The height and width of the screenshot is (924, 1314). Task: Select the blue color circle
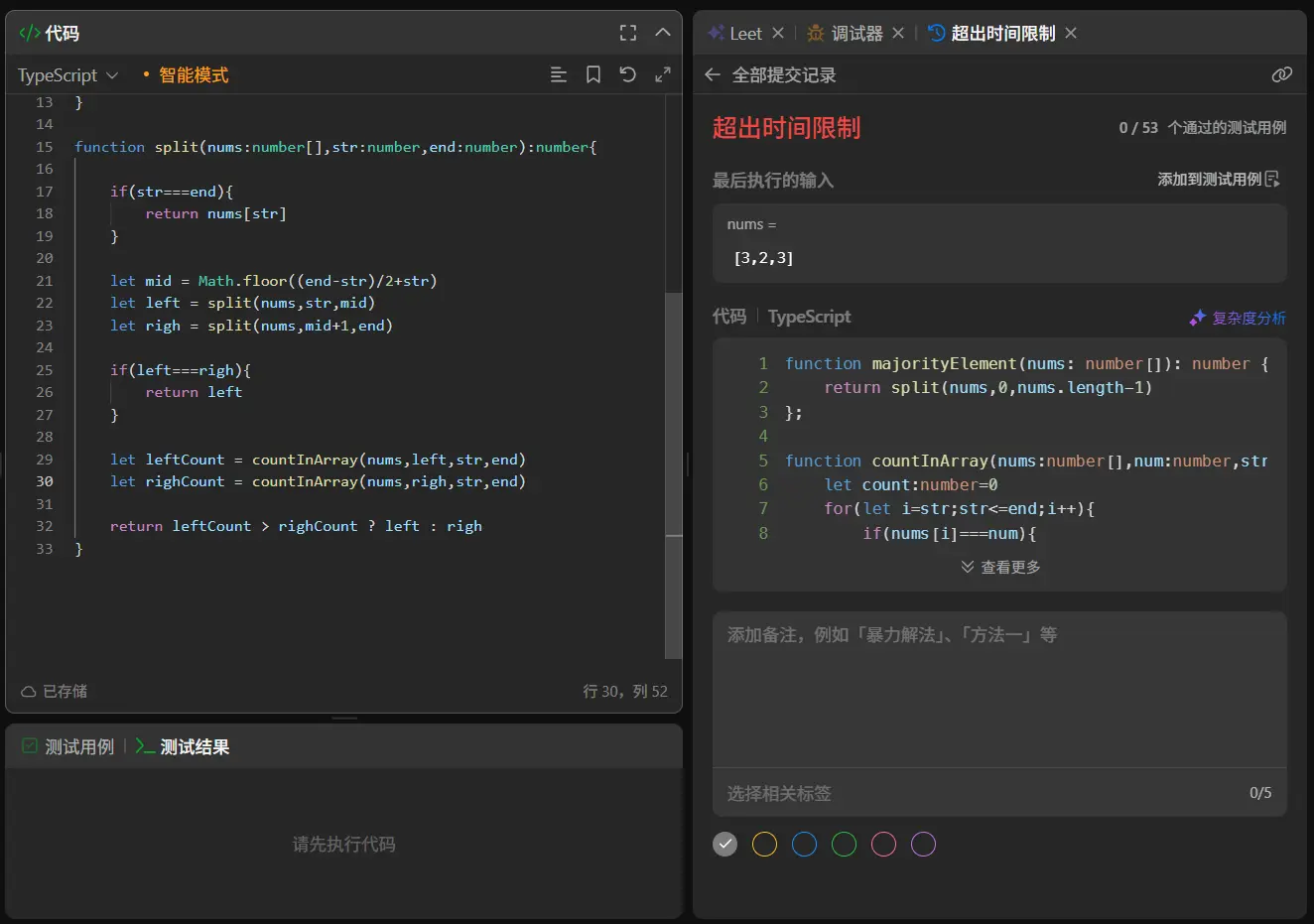point(804,844)
